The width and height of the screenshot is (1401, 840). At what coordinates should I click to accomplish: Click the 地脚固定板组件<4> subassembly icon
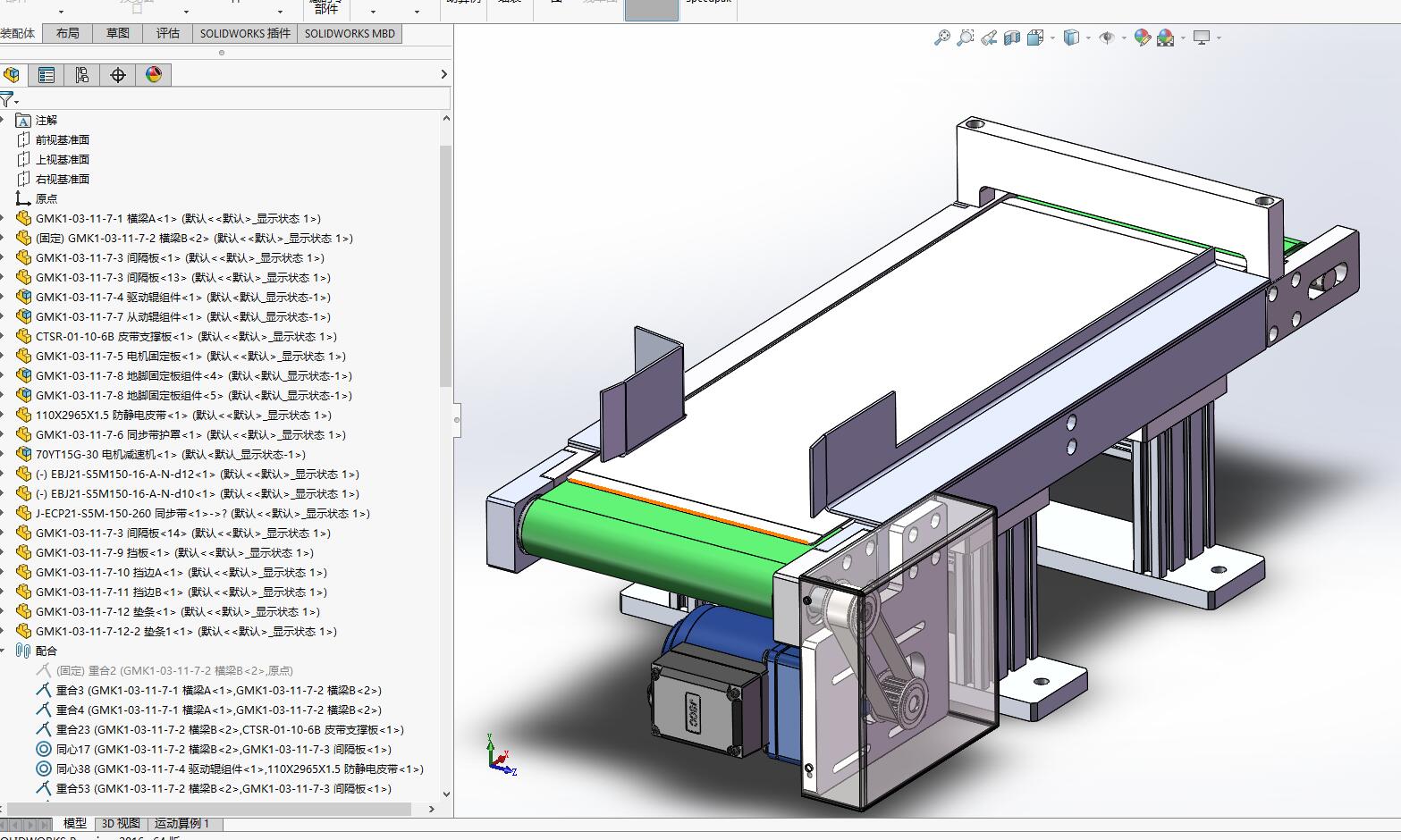pyautogui.click(x=23, y=375)
